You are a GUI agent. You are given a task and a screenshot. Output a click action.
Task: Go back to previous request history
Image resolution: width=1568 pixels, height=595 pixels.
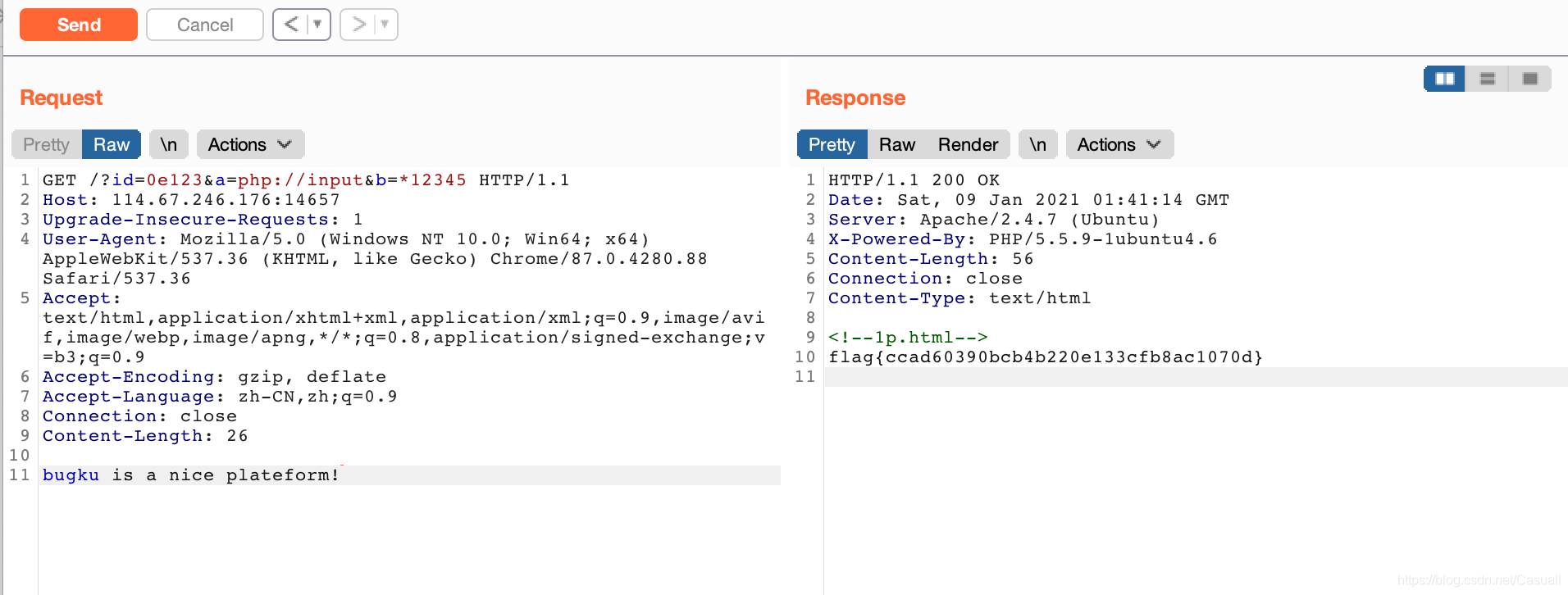pos(291,25)
